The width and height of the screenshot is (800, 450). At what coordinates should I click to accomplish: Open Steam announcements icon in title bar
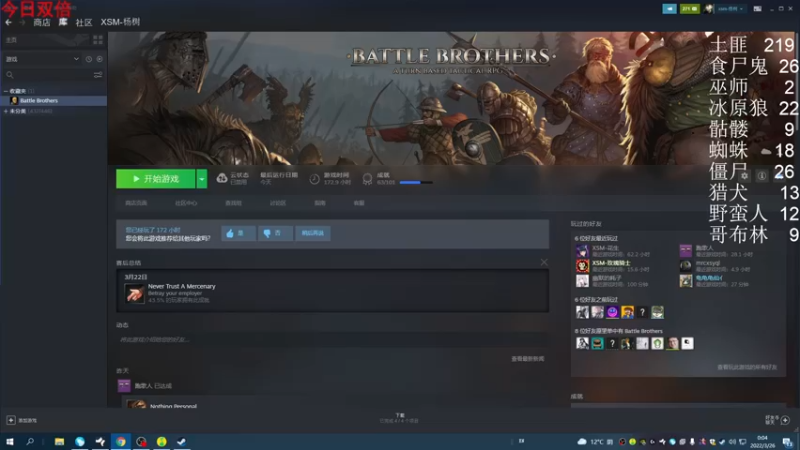pyautogui.click(x=669, y=9)
